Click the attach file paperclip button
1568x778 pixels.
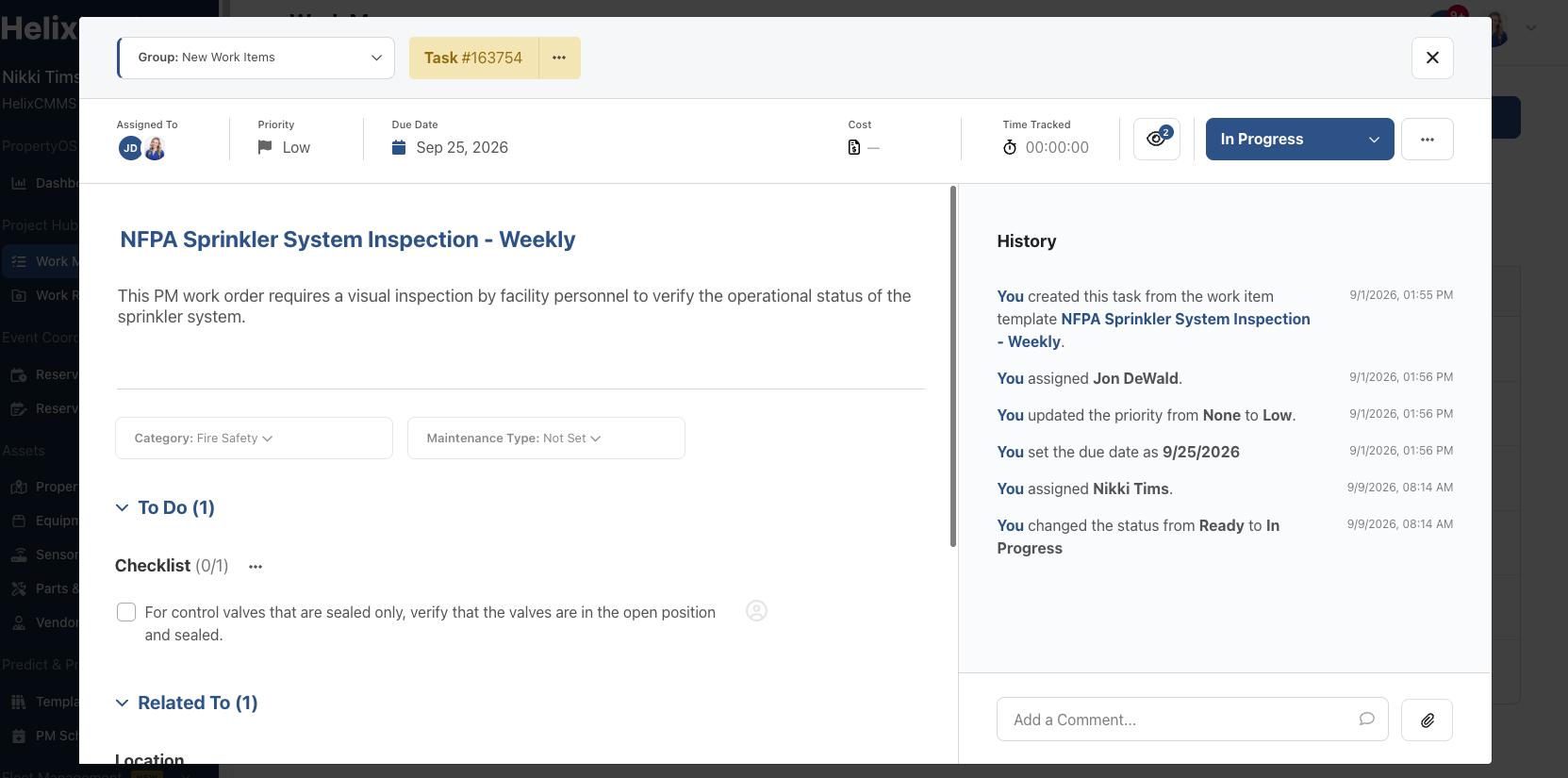[x=1428, y=720]
